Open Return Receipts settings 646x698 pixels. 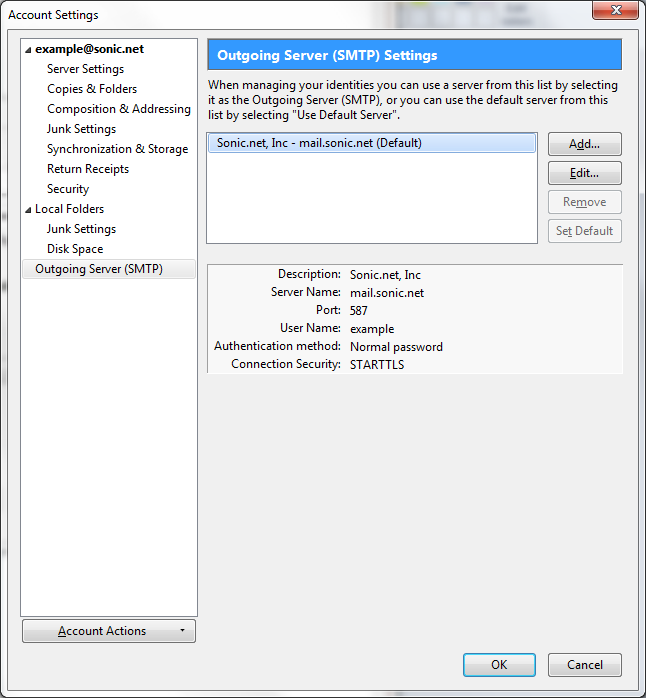tap(88, 169)
